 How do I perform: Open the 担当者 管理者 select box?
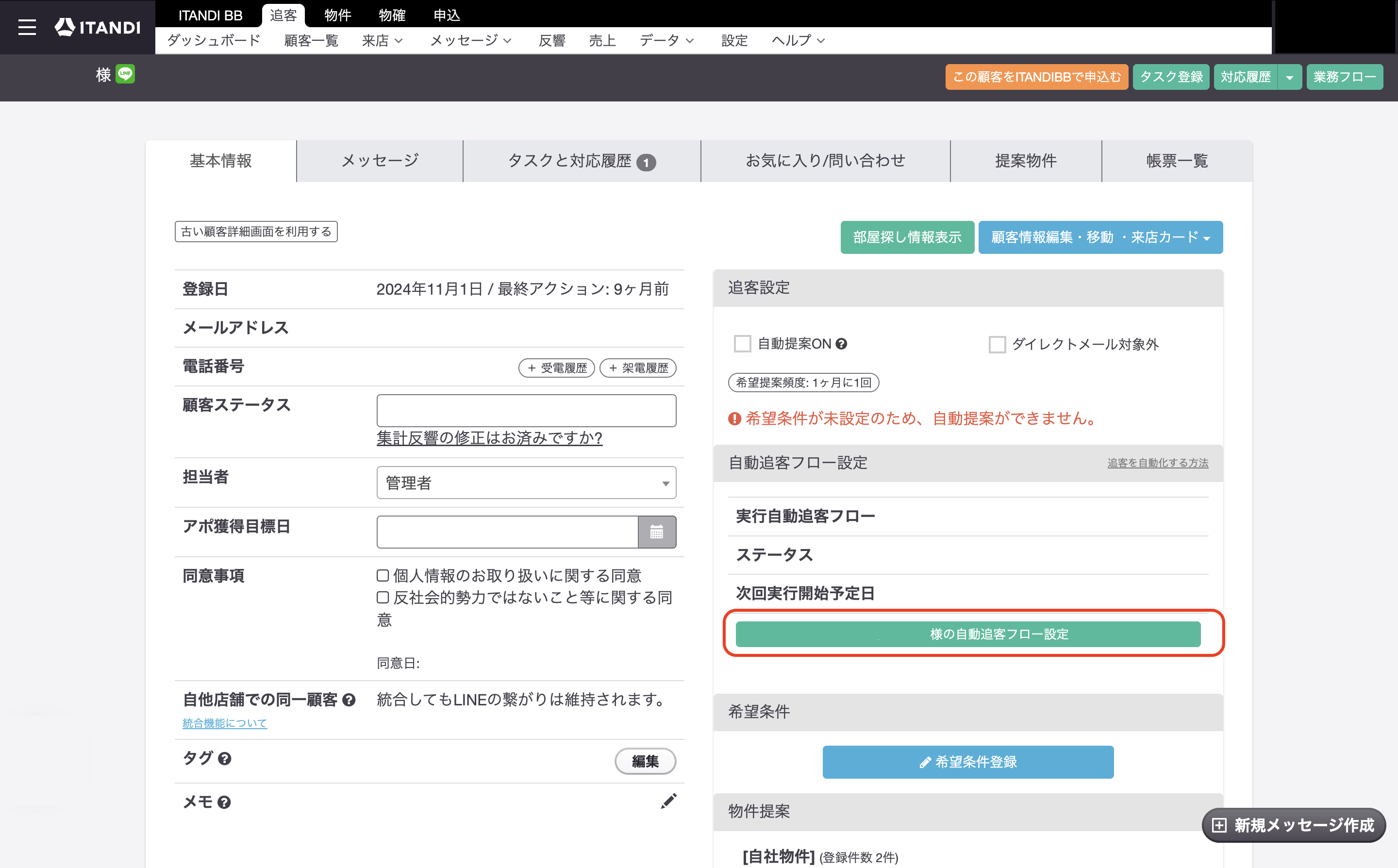point(526,483)
